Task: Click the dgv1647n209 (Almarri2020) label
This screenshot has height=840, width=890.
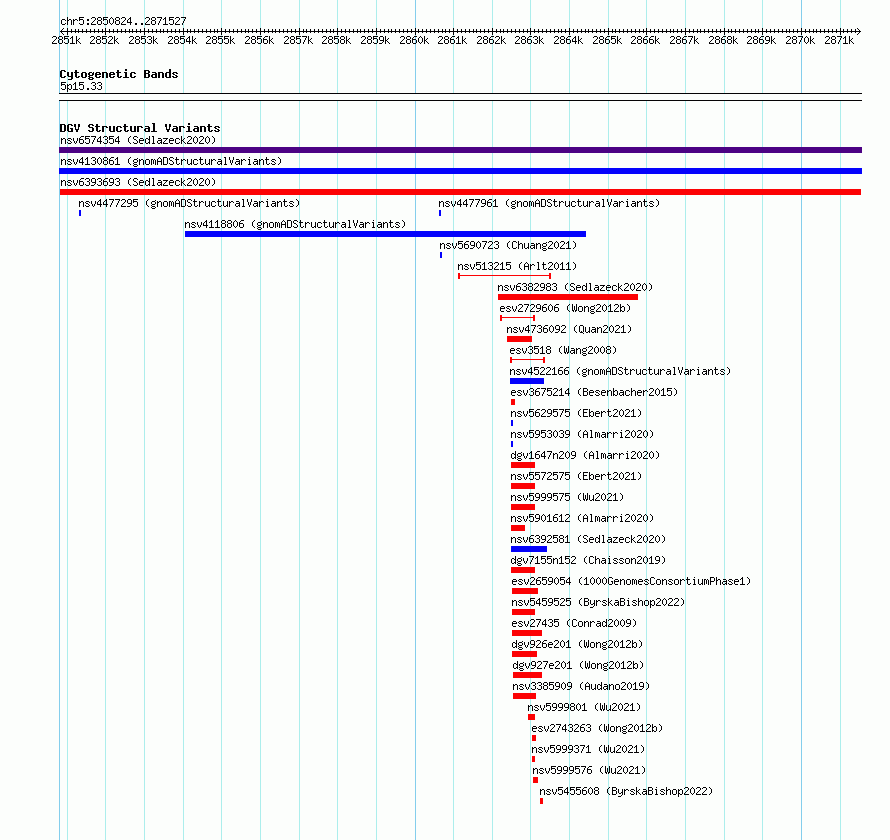Action: (585, 455)
